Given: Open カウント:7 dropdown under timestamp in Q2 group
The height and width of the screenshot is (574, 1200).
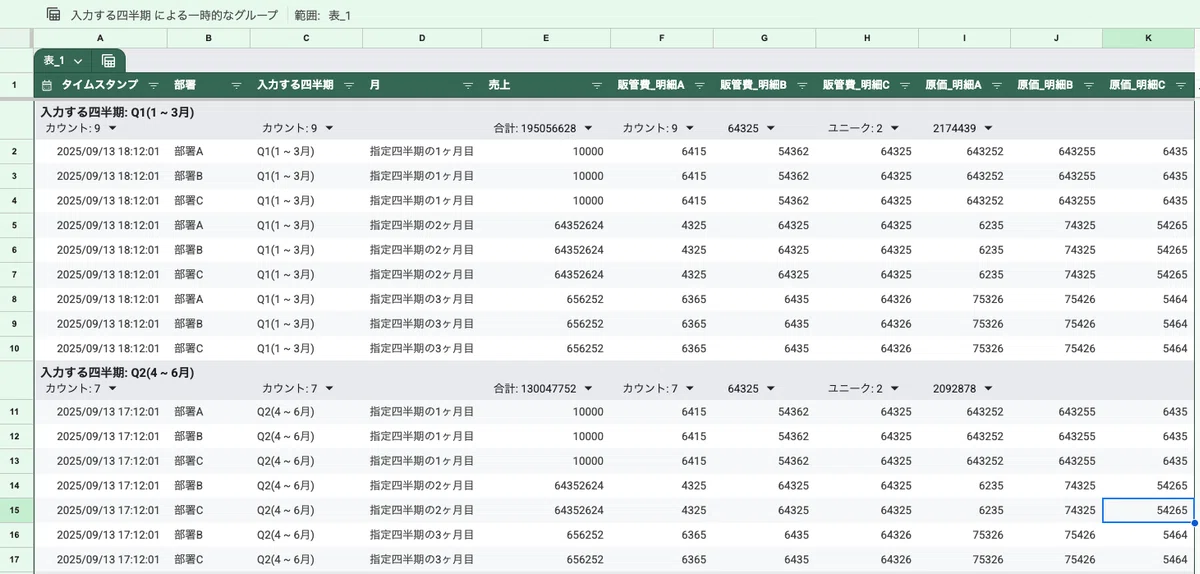Looking at the screenshot, I should [113, 388].
